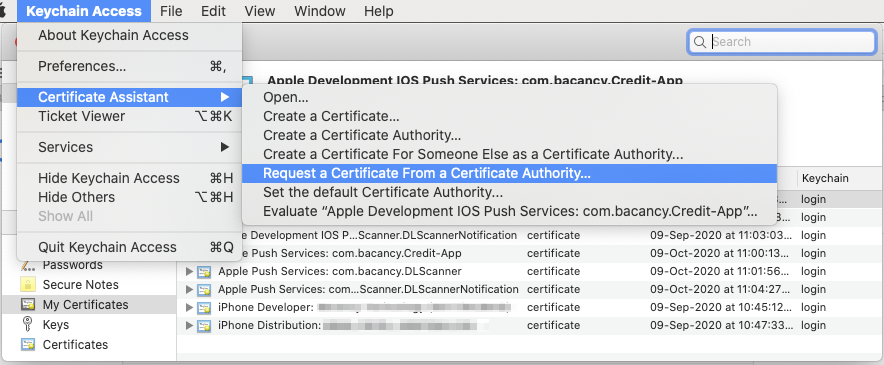
Task: Click the Search field
Action: (x=781, y=42)
